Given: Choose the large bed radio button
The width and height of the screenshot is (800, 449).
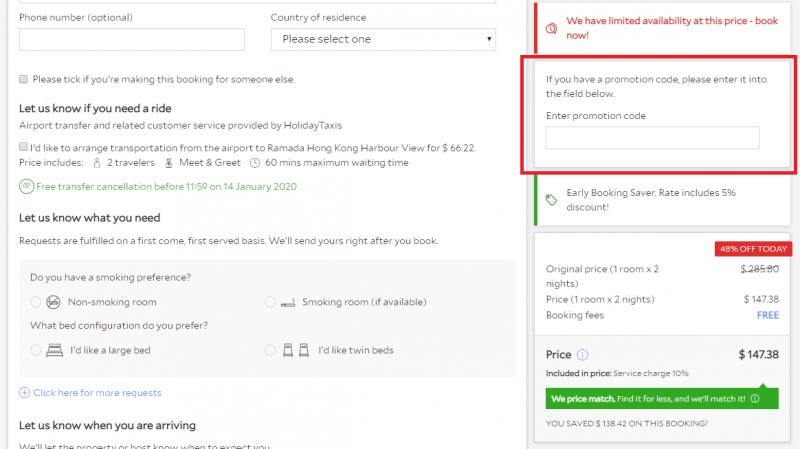Looking at the screenshot, I should tap(35, 350).
